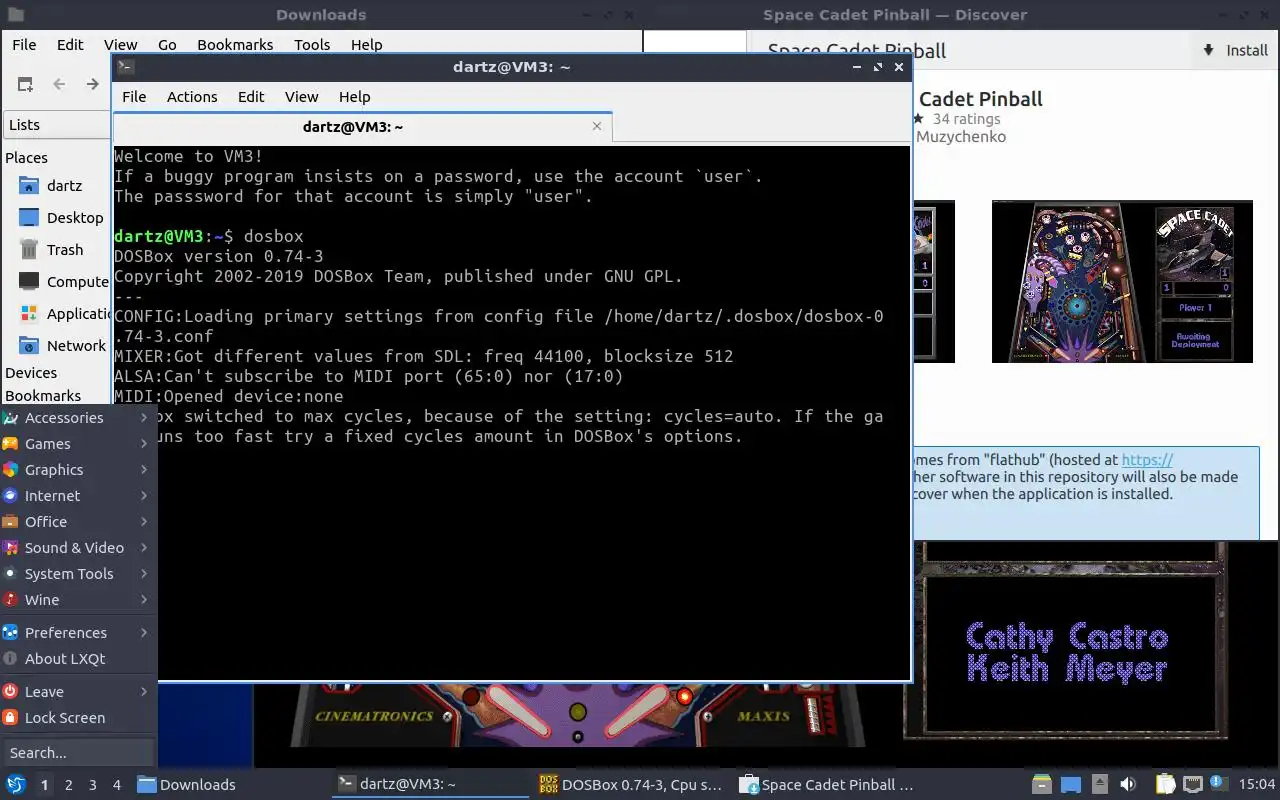Viewport: 1280px width, 800px height.
Task: Activate DOSBox window from taskbar
Action: [x=631, y=785]
